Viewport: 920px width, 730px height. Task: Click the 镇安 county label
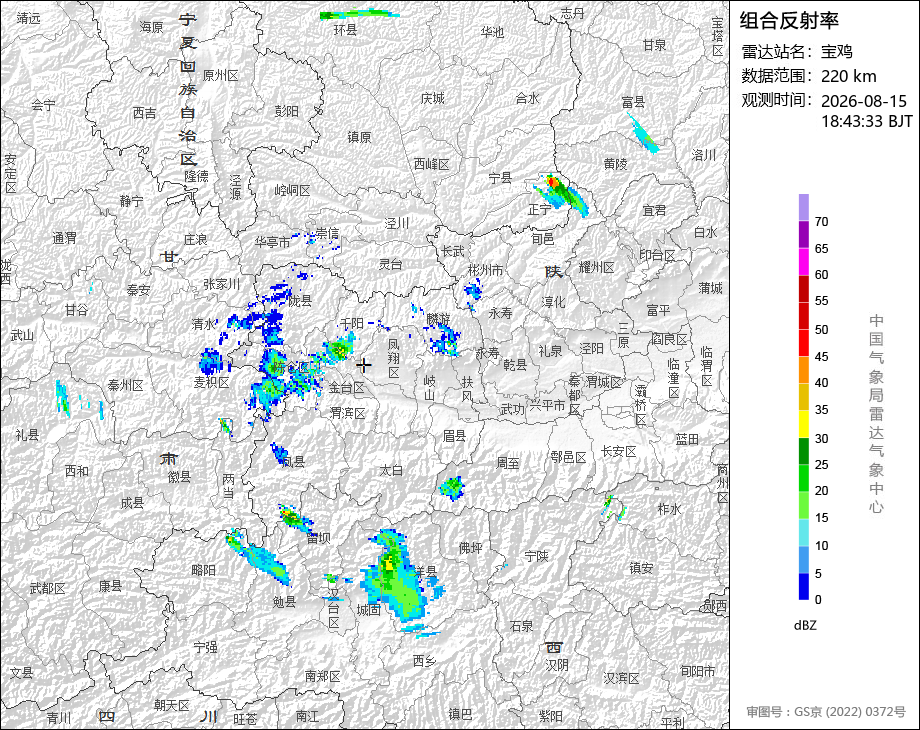(x=641, y=567)
